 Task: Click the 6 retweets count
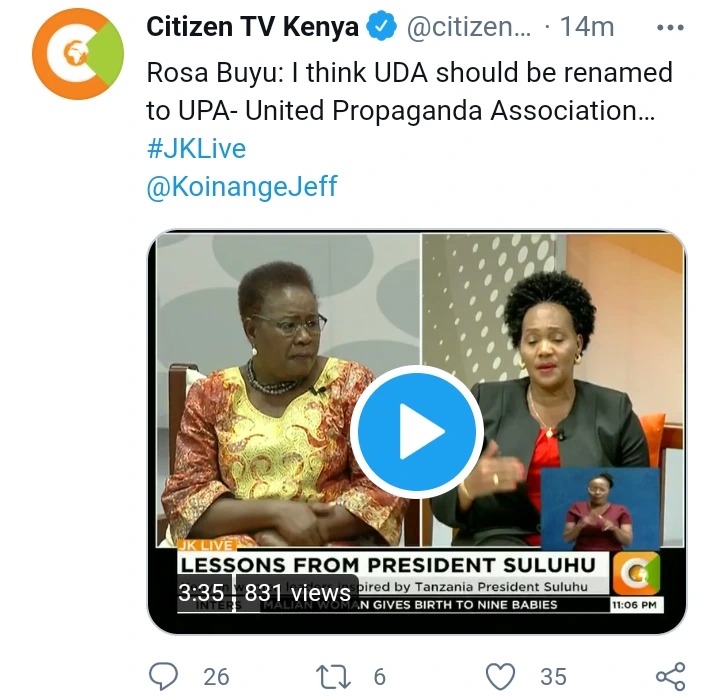(x=380, y=677)
